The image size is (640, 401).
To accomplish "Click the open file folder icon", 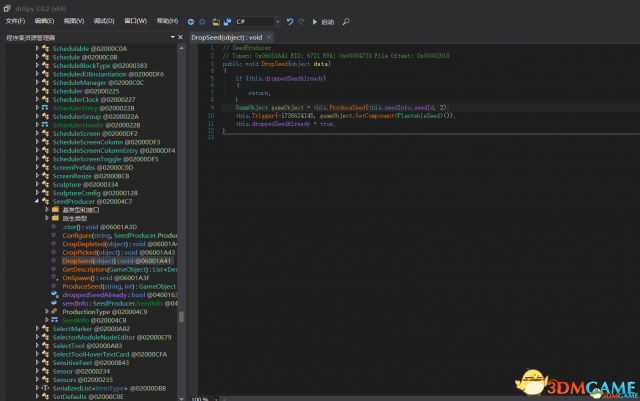I will [x=216, y=22].
